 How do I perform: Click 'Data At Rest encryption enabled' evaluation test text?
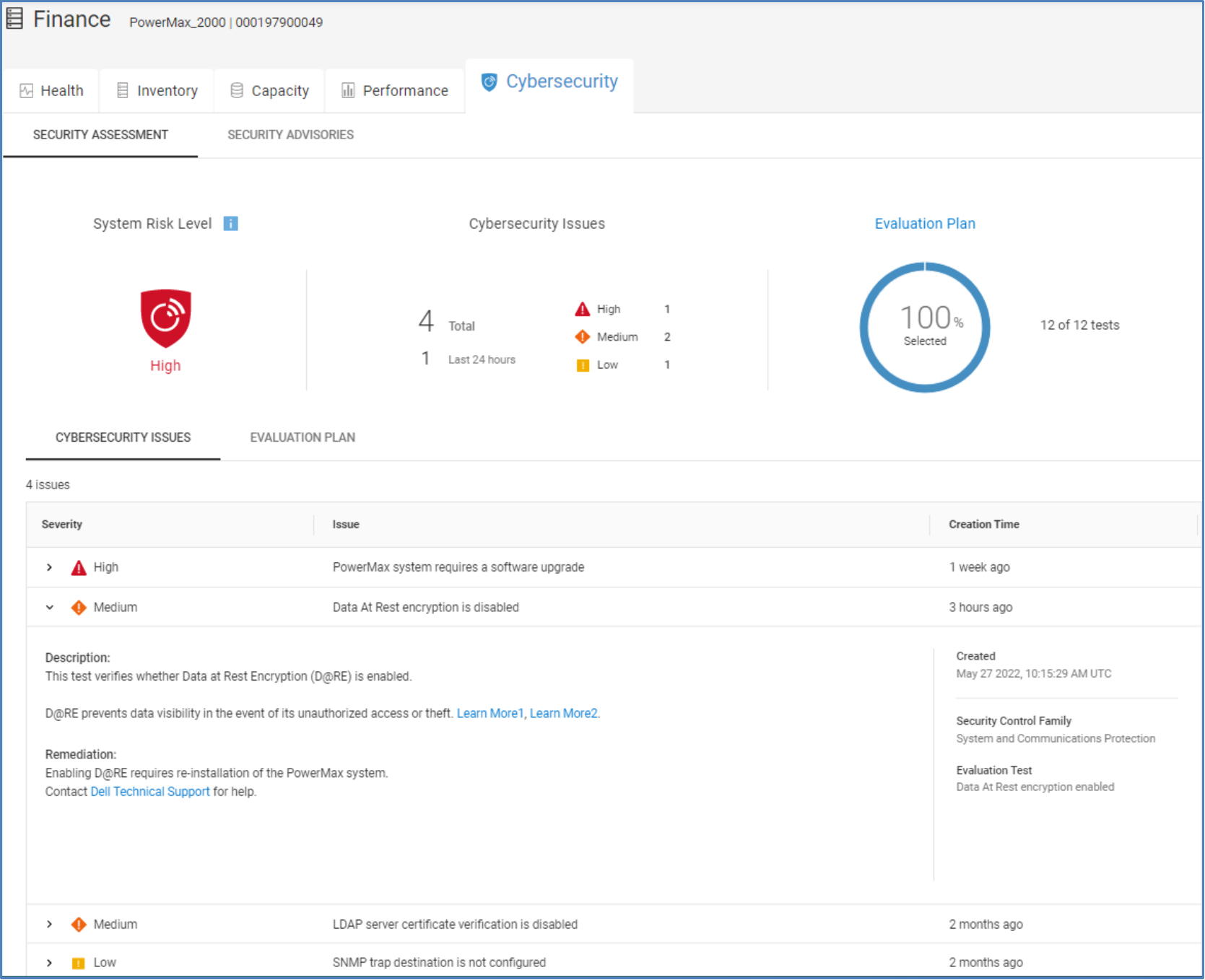(1035, 787)
